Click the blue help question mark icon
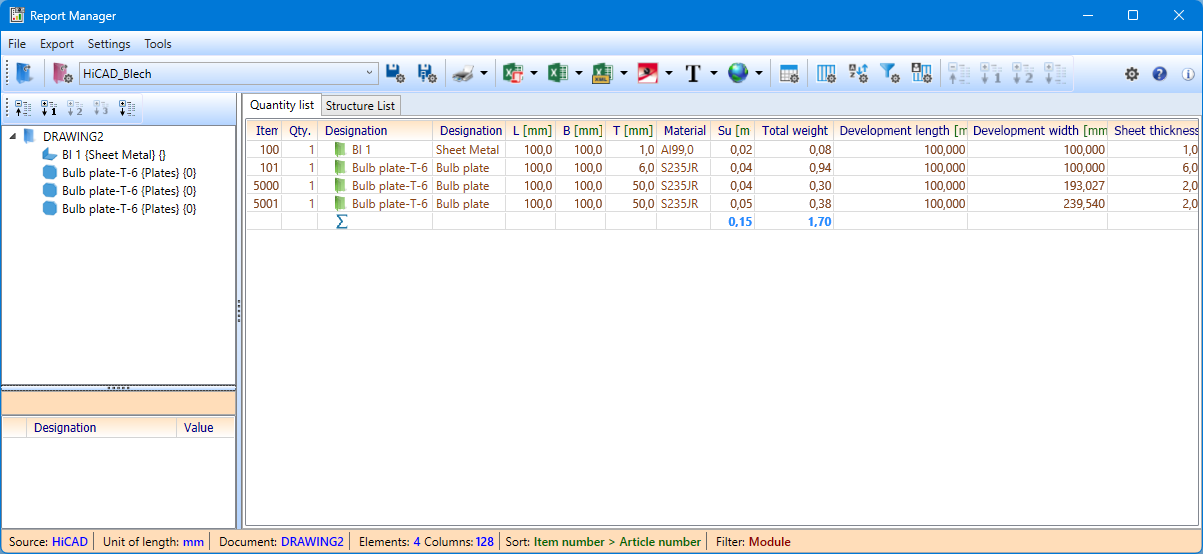The width and height of the screenshot is (1203, 554). [1159, 74]
